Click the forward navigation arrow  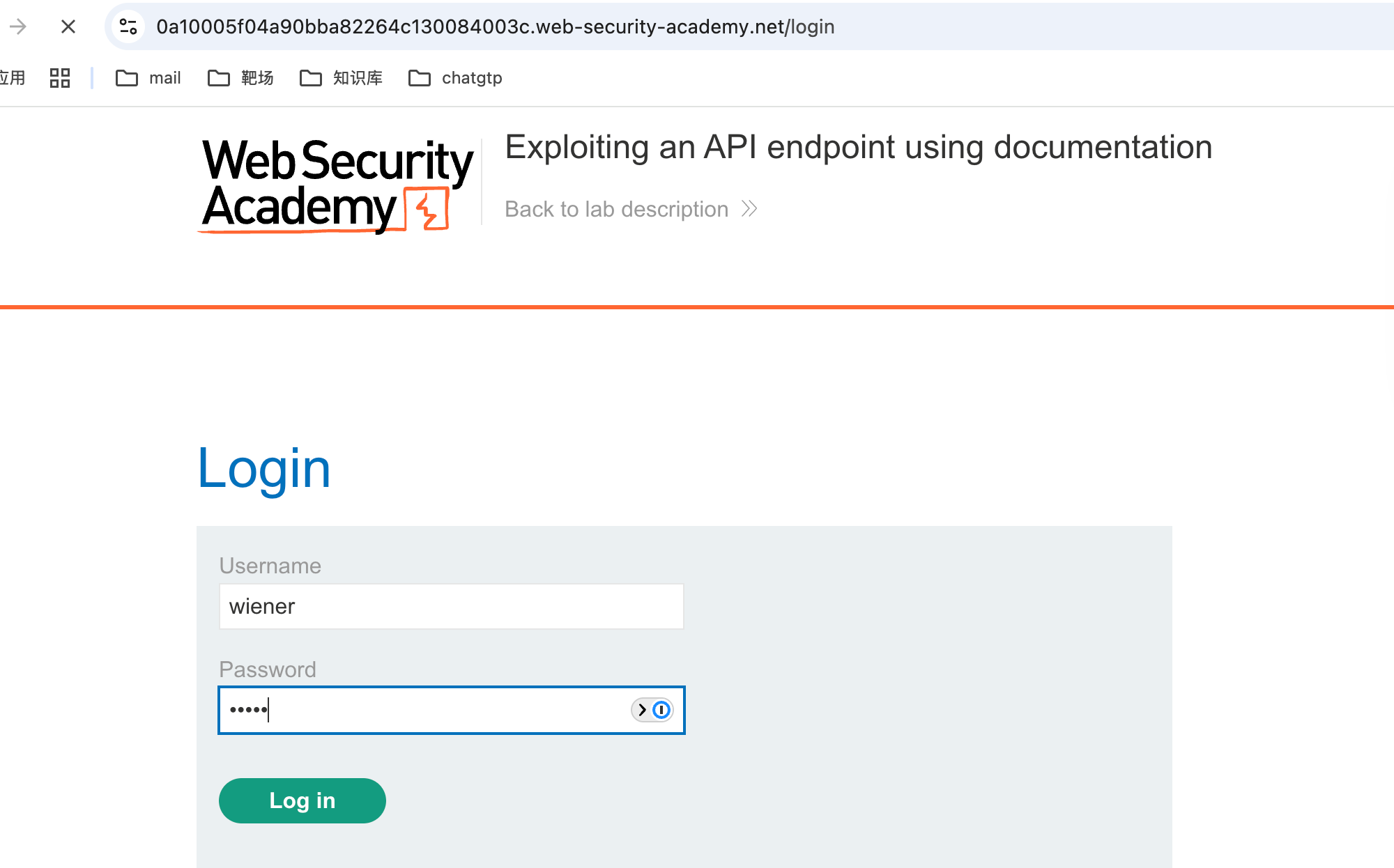[x=19, y=26]
